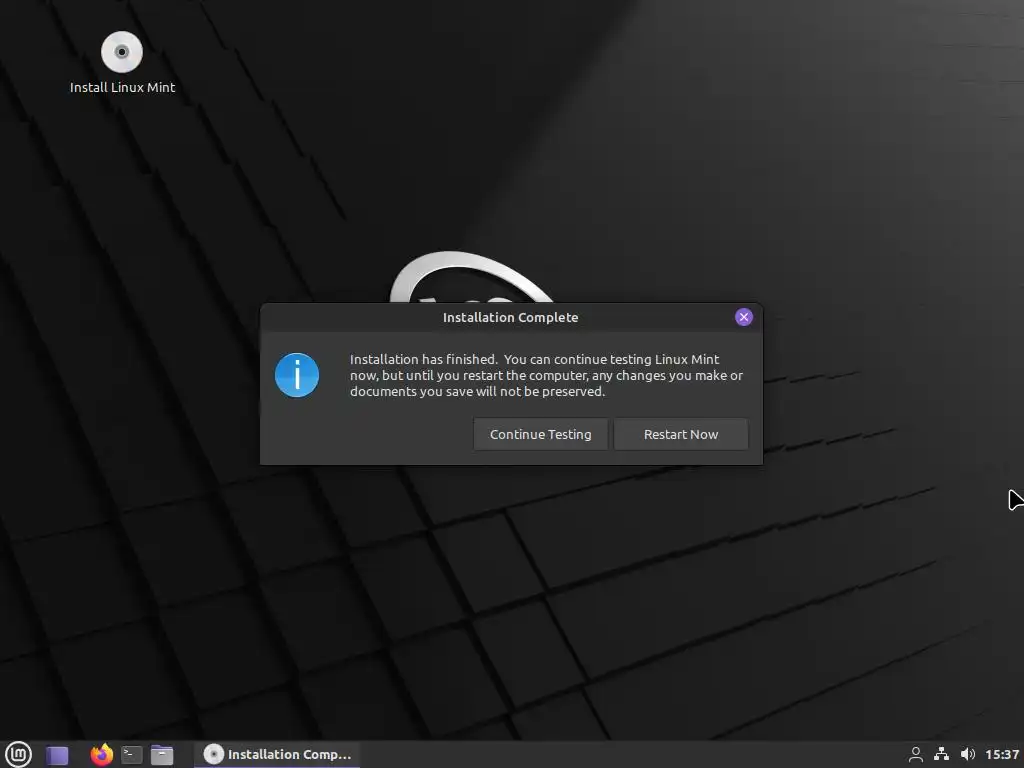Click the Installation Complete title bar text
Viewport: 1024px width, 768px height.
click(x=511, y=317)
